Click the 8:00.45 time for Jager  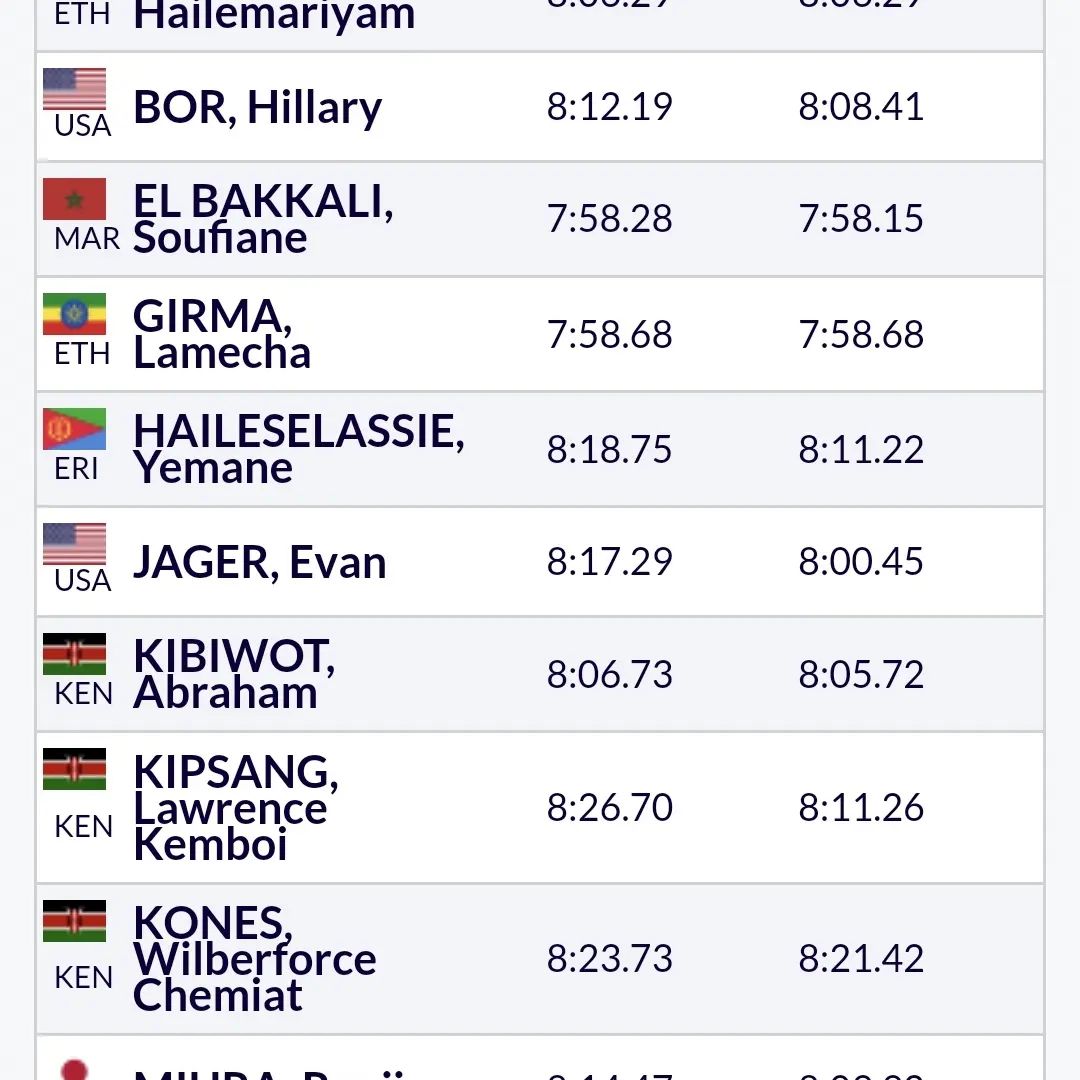[860, 562]
